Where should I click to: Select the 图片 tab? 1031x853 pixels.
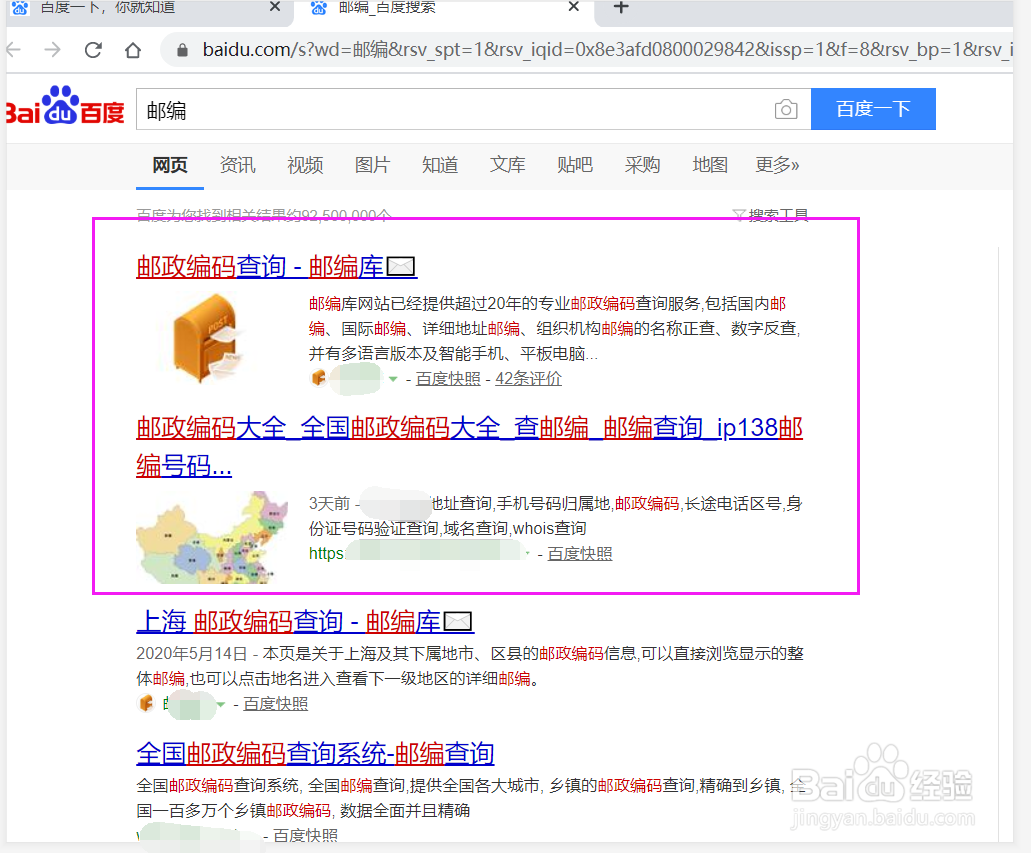coord(372,165)
